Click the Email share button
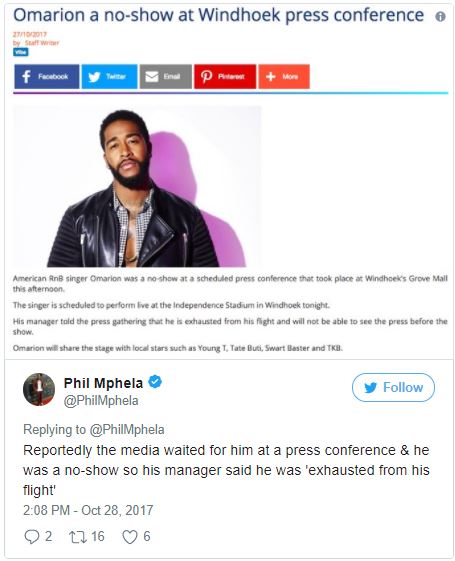Image resolution: width=455 pixels, height=561 pixels. coord(166,77)
